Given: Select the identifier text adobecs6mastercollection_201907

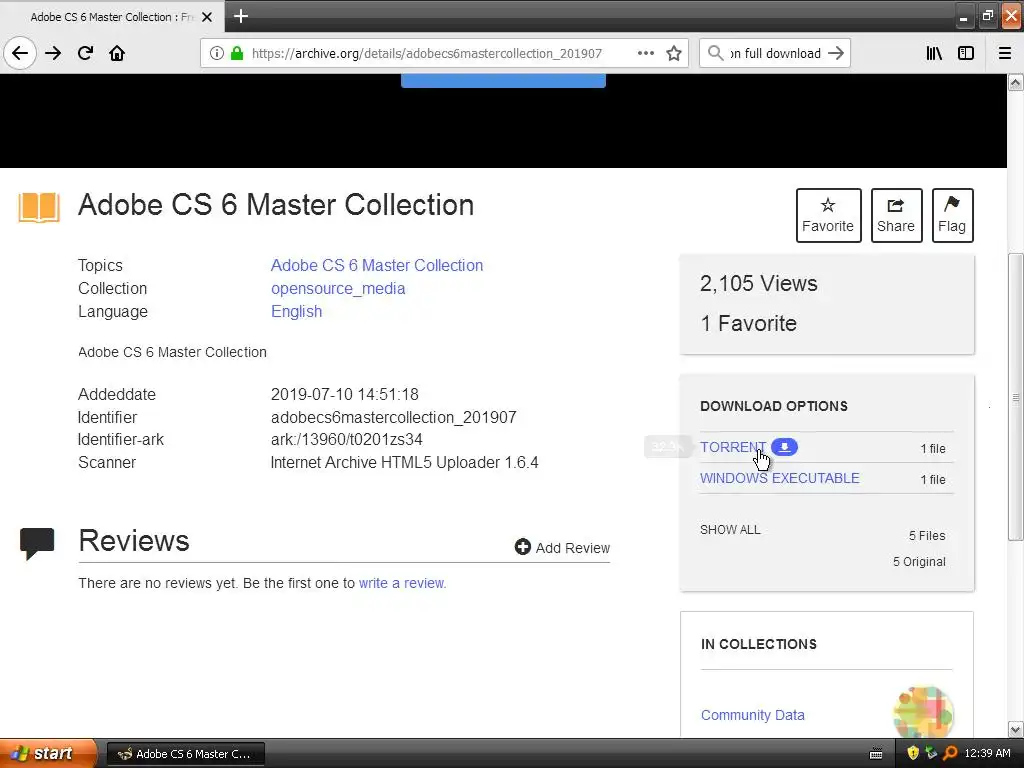Looking at the screenshot, I should 393,417.
